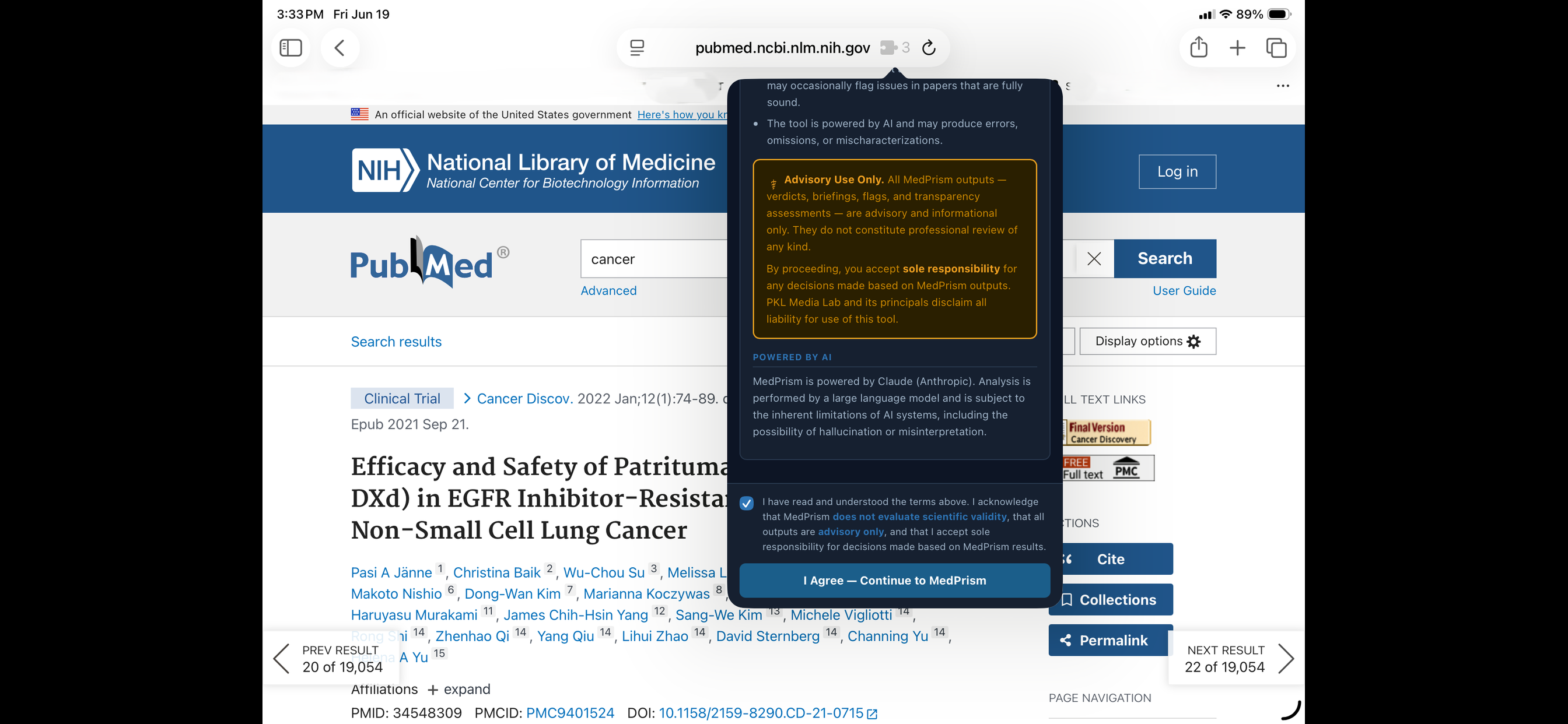The height and width of the screenshot is (724, 1568).
Task: Open the Advanced search link
Action: [x=608, y=291]
